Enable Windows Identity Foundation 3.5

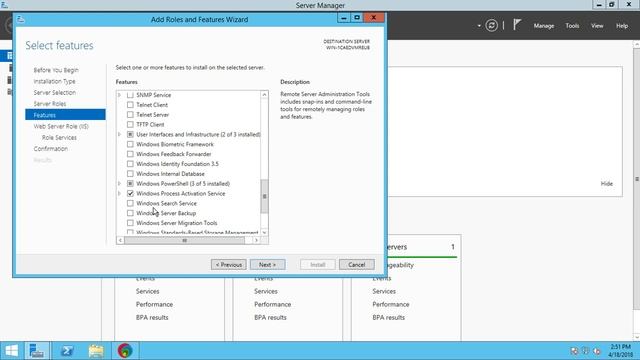130,164
